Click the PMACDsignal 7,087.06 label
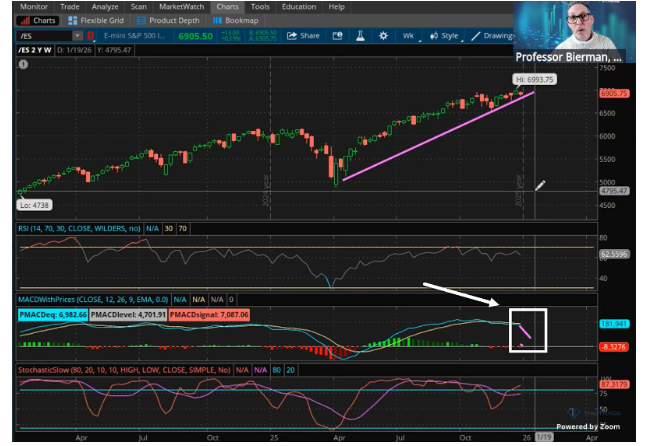 [209, 315]
